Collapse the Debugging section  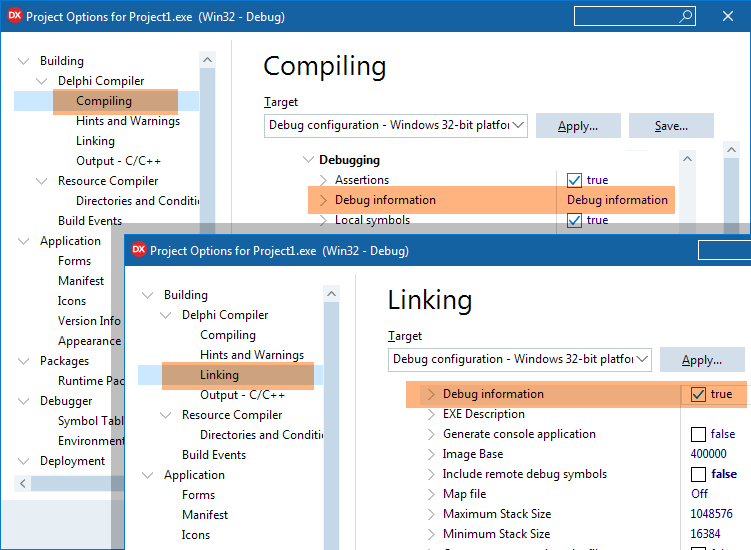coord(307,160)
